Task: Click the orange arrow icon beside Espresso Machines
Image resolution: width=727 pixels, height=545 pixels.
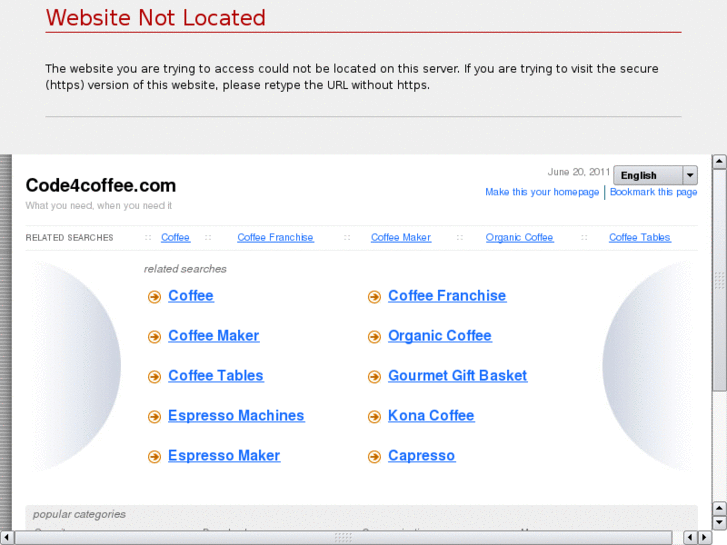Action: (154, 417)
